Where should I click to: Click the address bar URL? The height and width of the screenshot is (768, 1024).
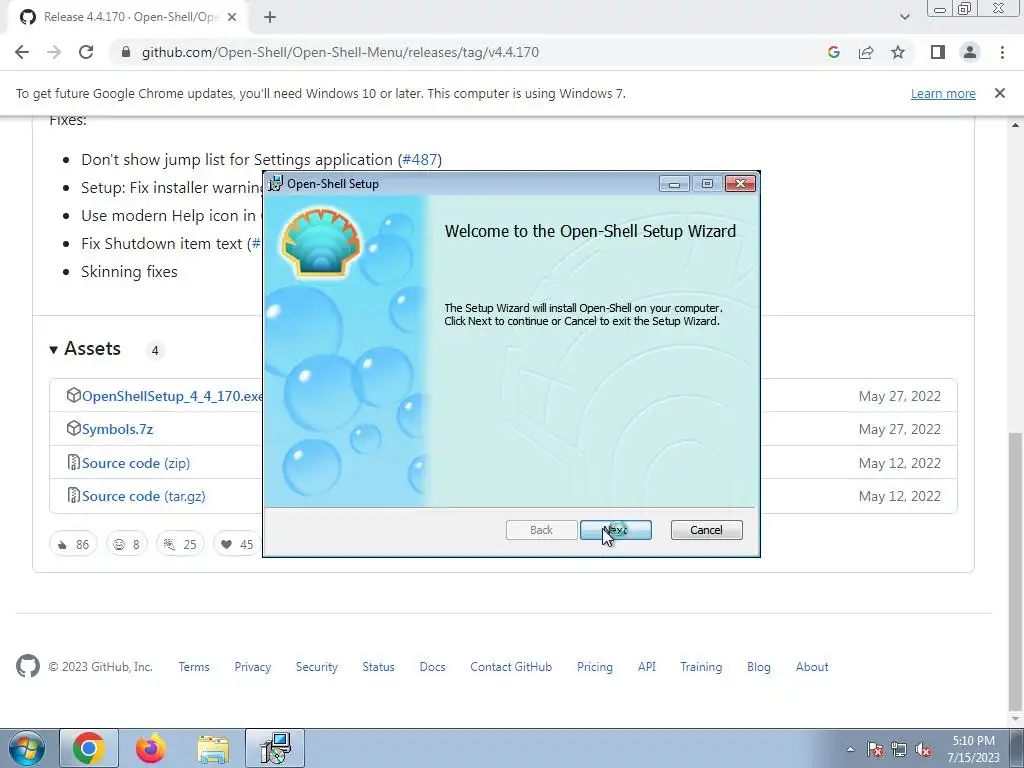(340, 52)
